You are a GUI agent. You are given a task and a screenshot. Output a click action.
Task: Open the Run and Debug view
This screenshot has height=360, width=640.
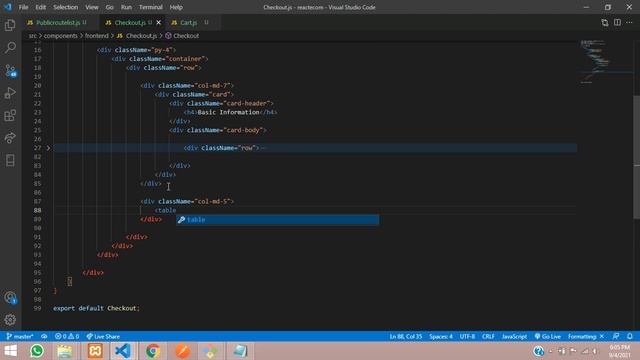point(10,93)
